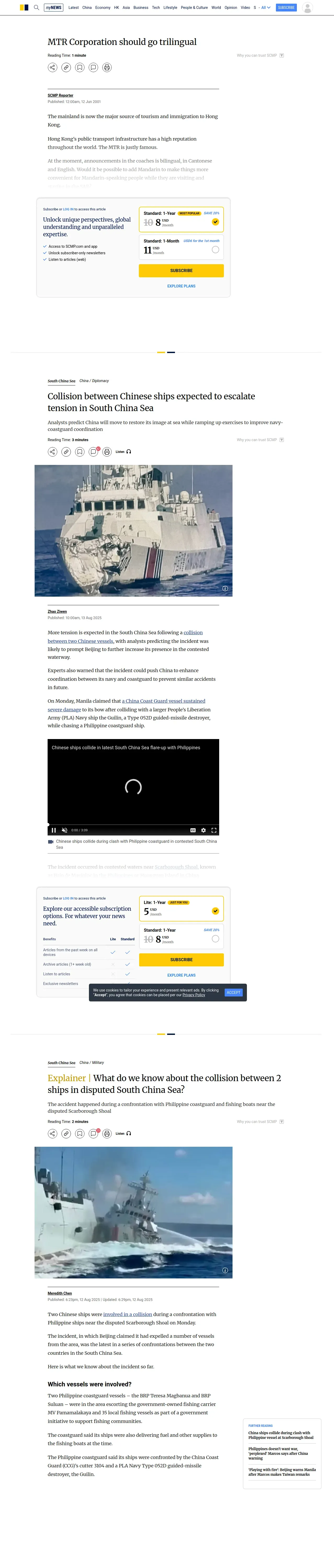Screen dimensions: 334x1568
Task: Show image info on damaged coastguard ship photo
Action: click(x=225, y=589)
